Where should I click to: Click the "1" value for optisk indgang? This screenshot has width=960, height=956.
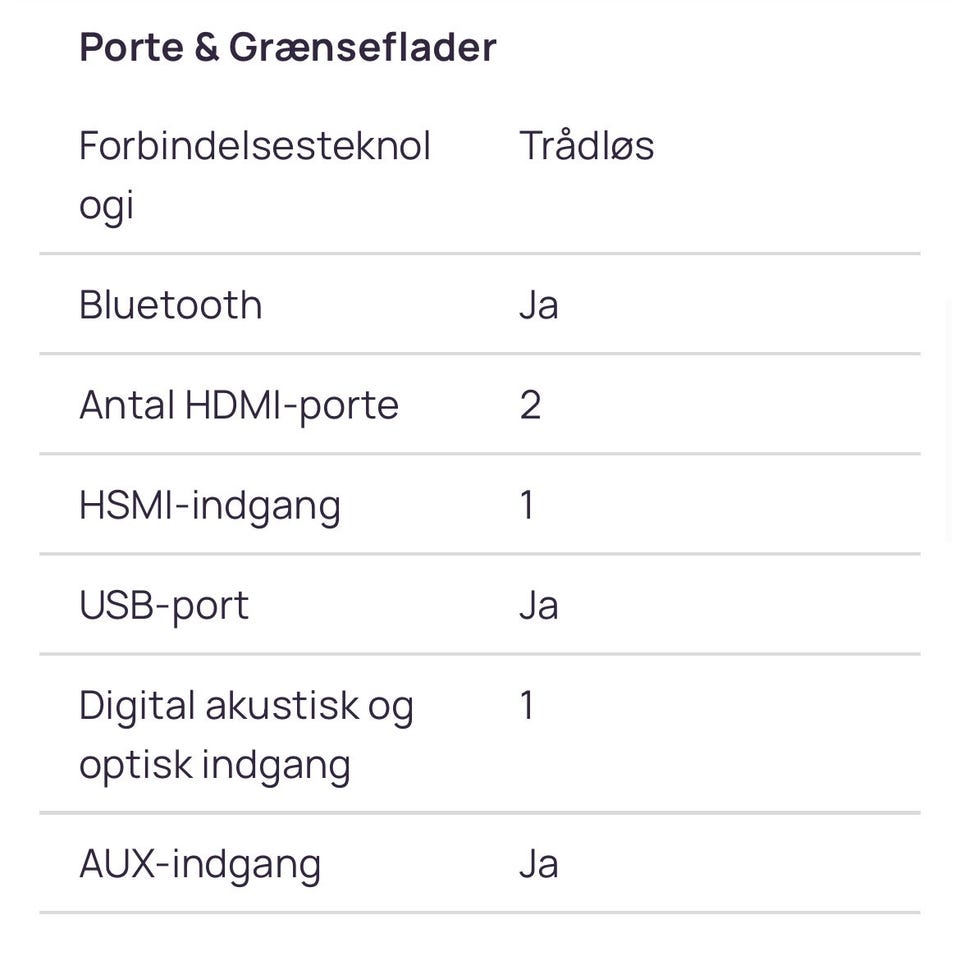point(527,706)
